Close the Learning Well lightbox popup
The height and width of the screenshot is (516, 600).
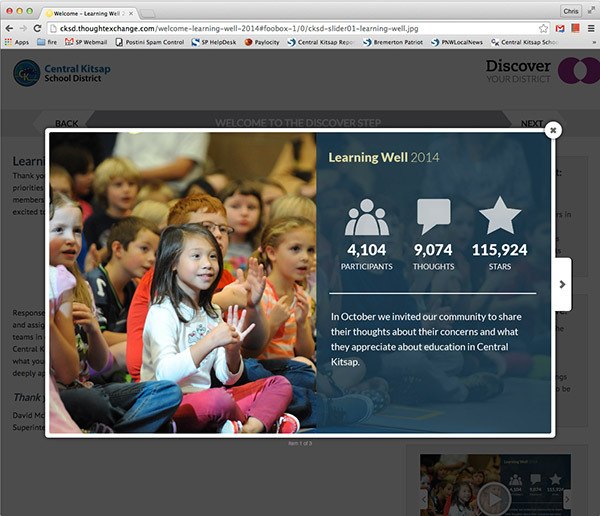tap(553, 129)
